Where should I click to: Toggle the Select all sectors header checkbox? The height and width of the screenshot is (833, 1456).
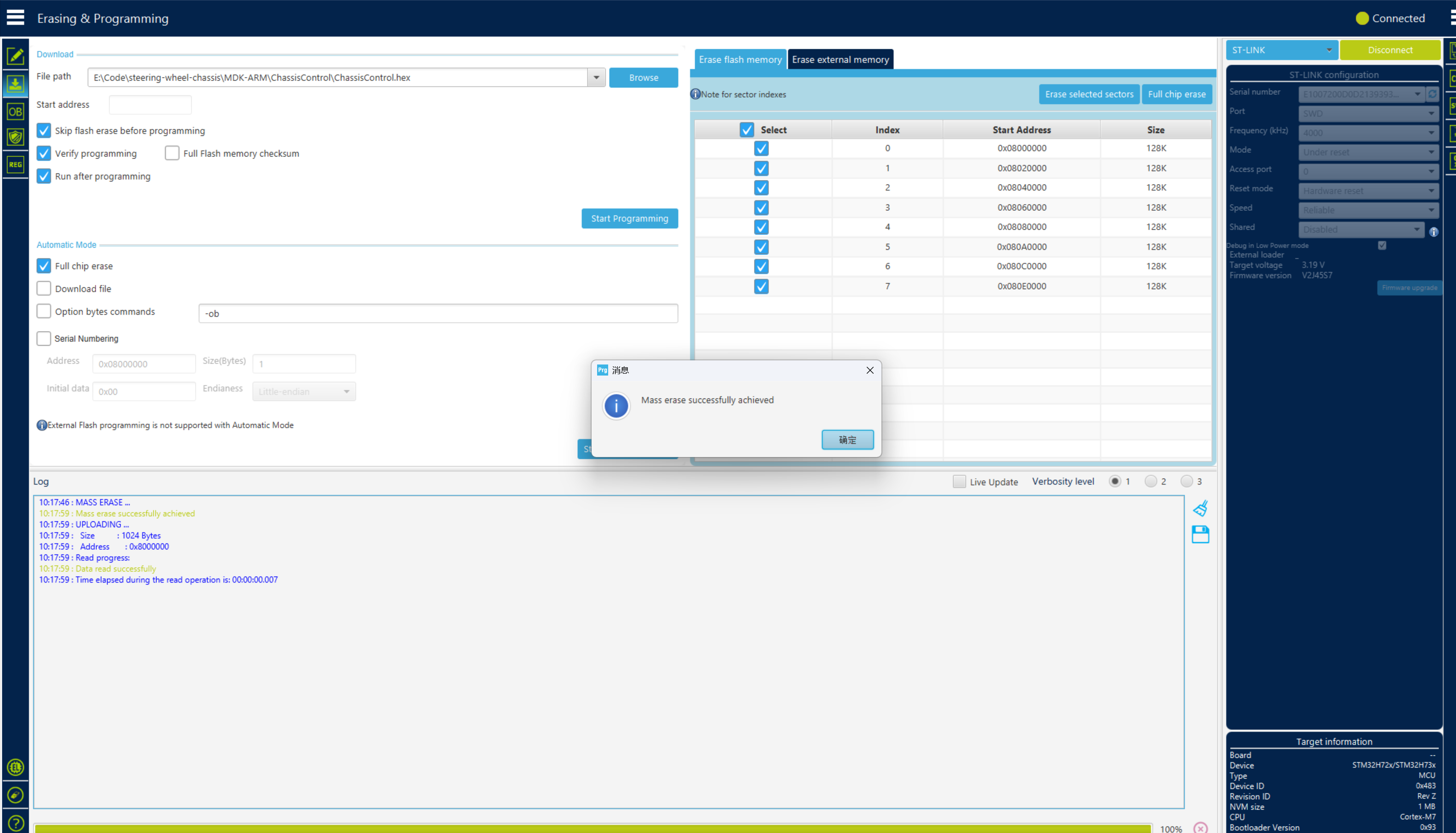(x=746, y=130)
